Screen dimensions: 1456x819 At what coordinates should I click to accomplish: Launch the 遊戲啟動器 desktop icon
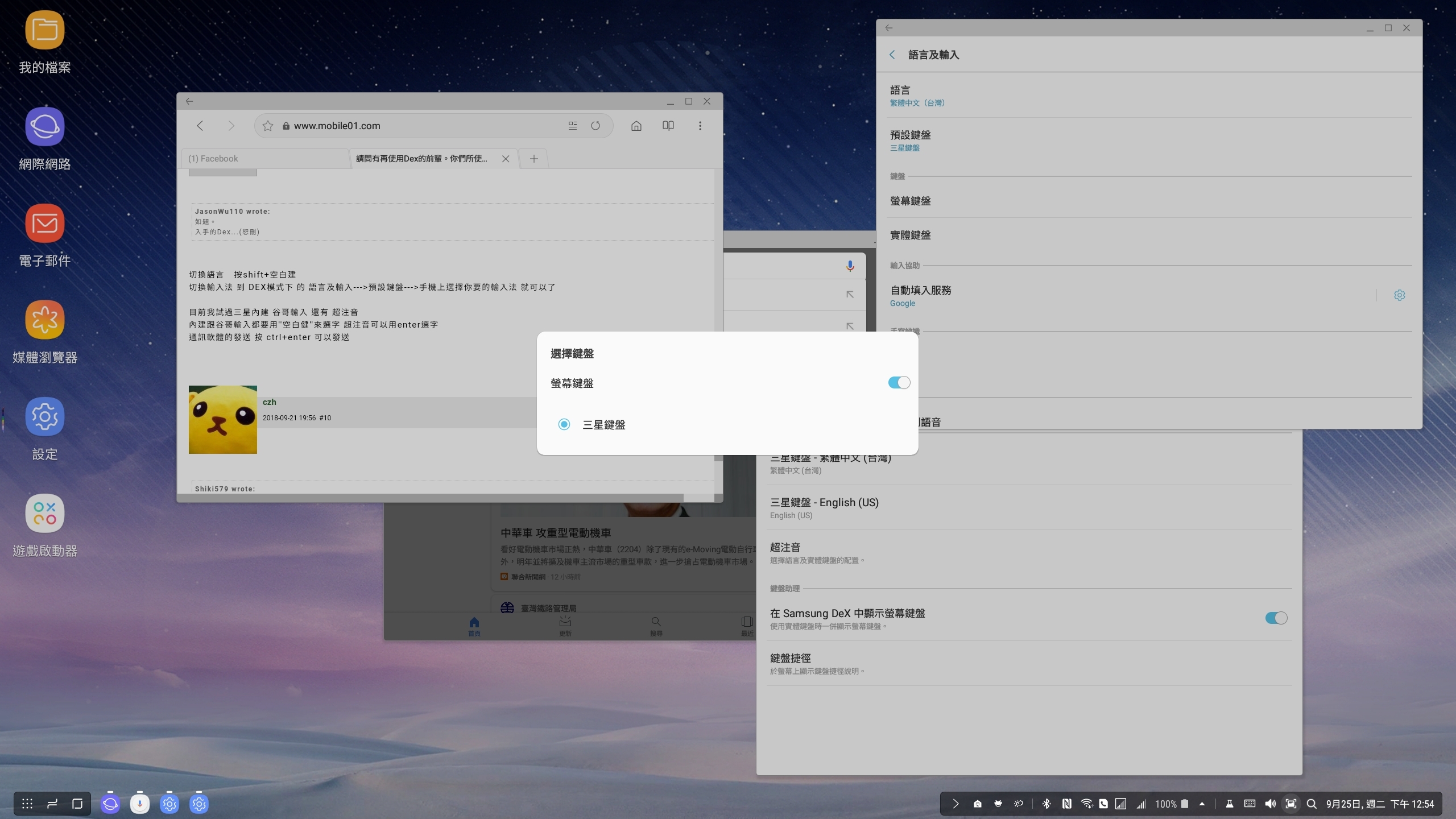point(44,526)
